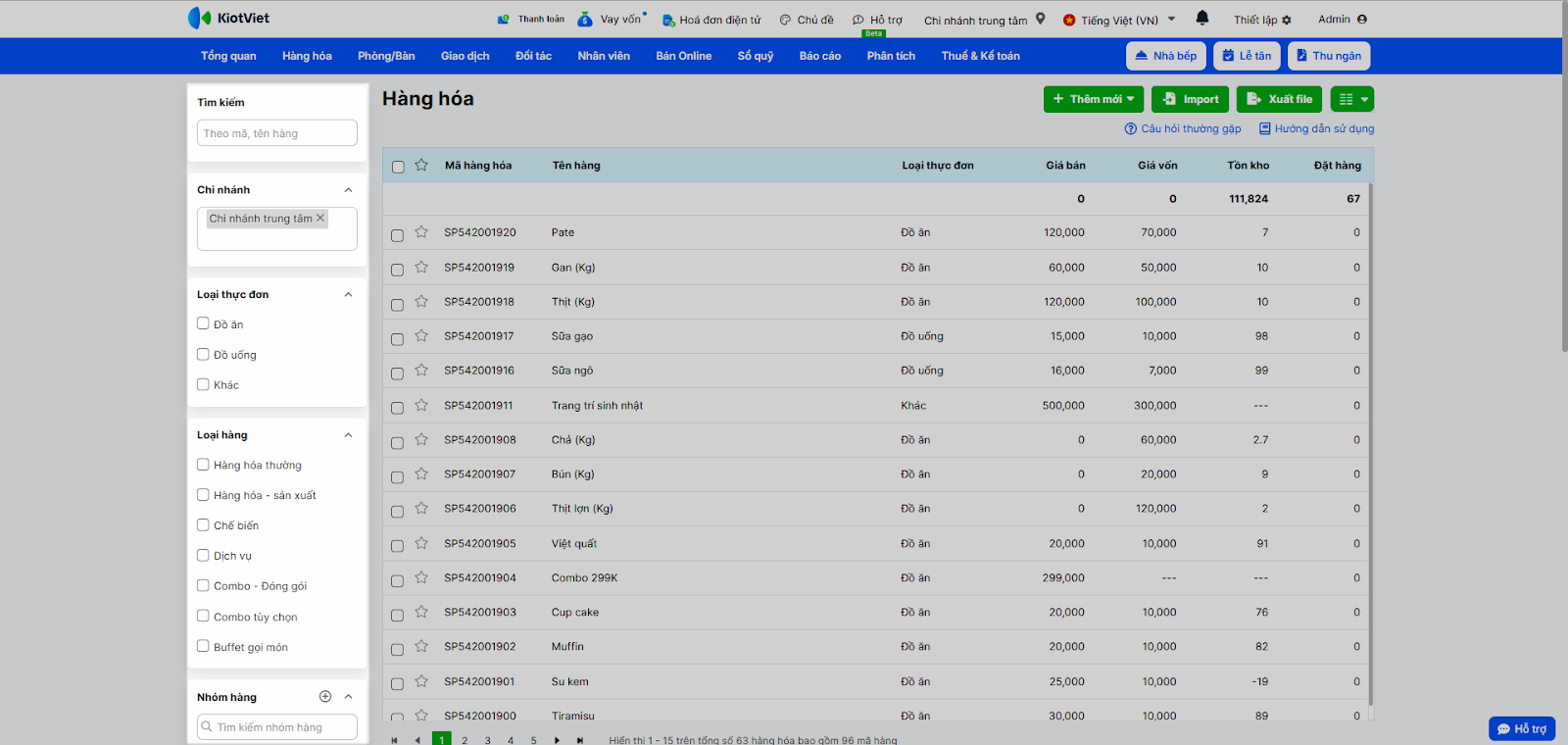Open Câu hỏi thường gặp link
Viewport: 1568px width, 745px height.
point(1183,128)
